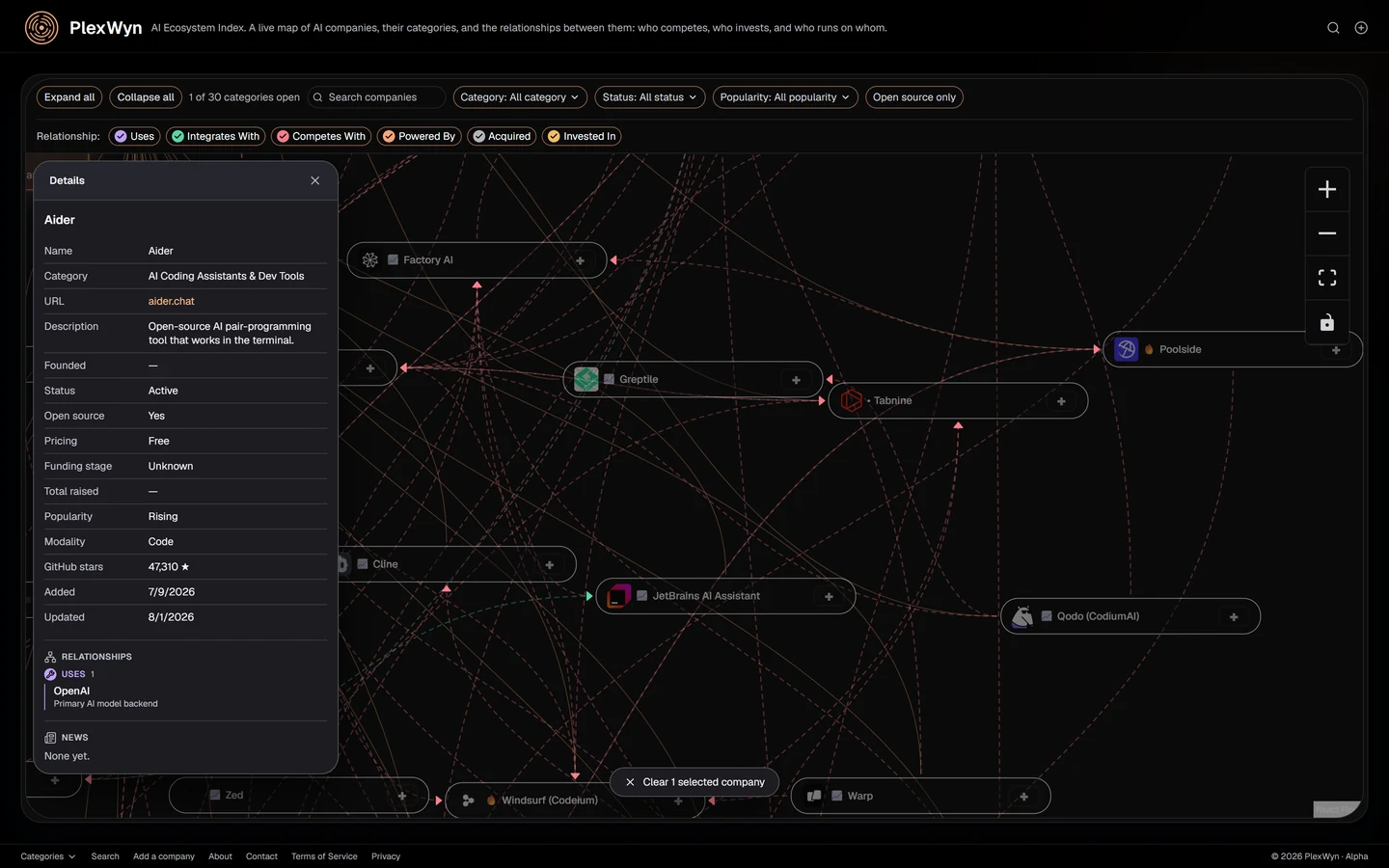The image size is (1389, 868).
Task: Toggle the Competes With relationship filter
Action: [321, 136]
